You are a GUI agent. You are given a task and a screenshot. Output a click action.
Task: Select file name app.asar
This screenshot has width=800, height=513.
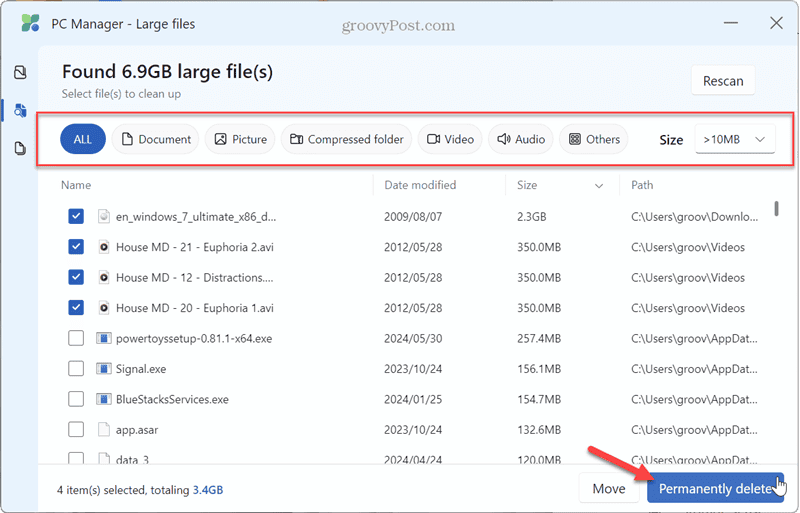(x=137, y=430)
